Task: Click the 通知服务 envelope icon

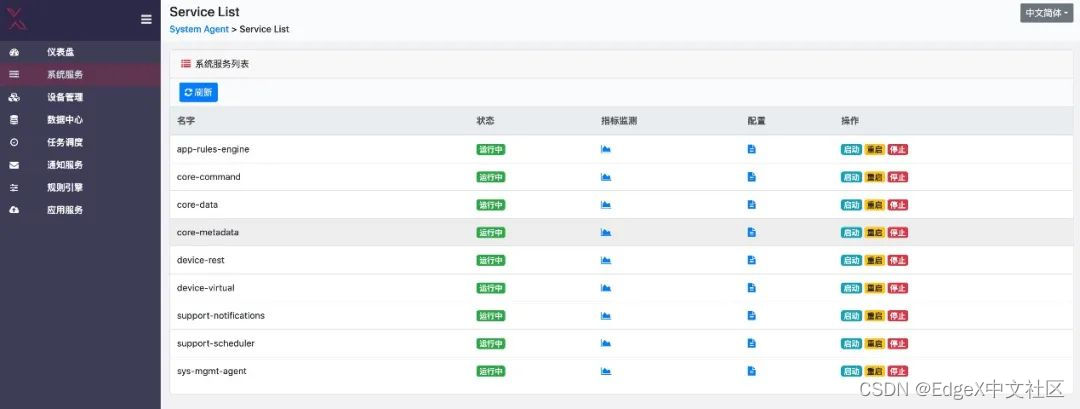Action: (x=14, y=165)
